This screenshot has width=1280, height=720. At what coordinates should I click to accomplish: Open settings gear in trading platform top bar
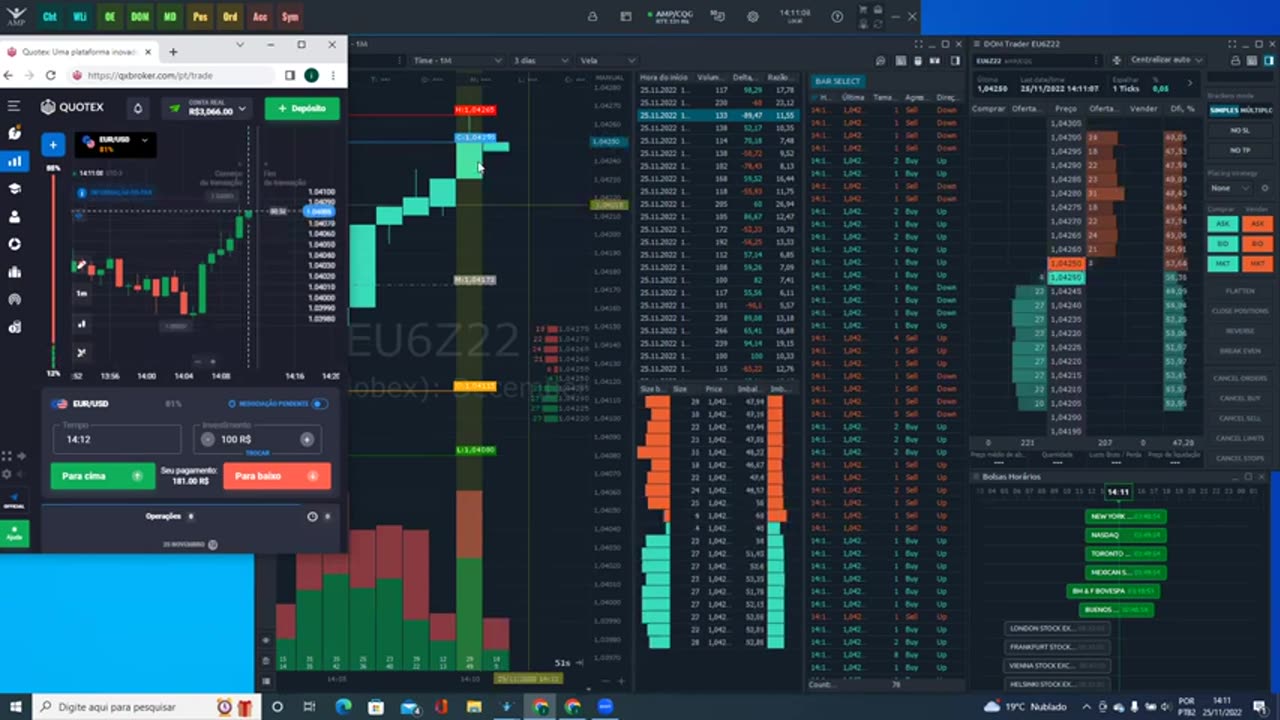(752, 16)
